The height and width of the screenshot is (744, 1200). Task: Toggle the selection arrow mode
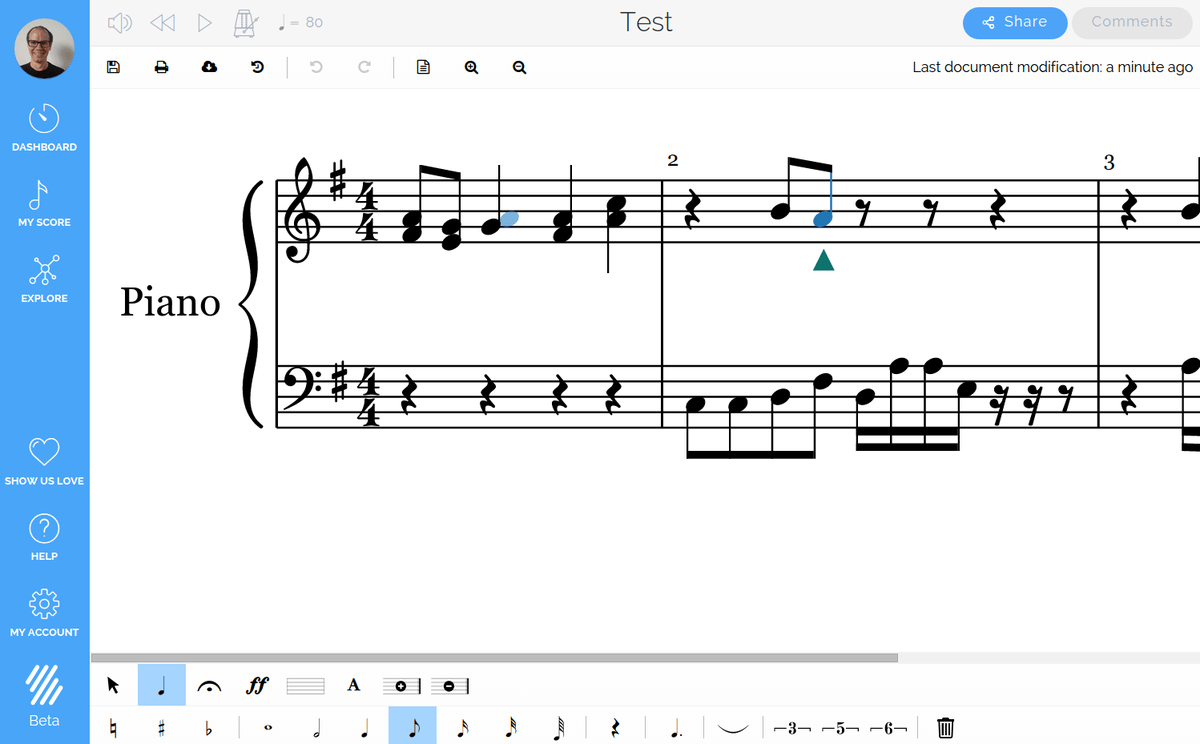tap(113, 685)
